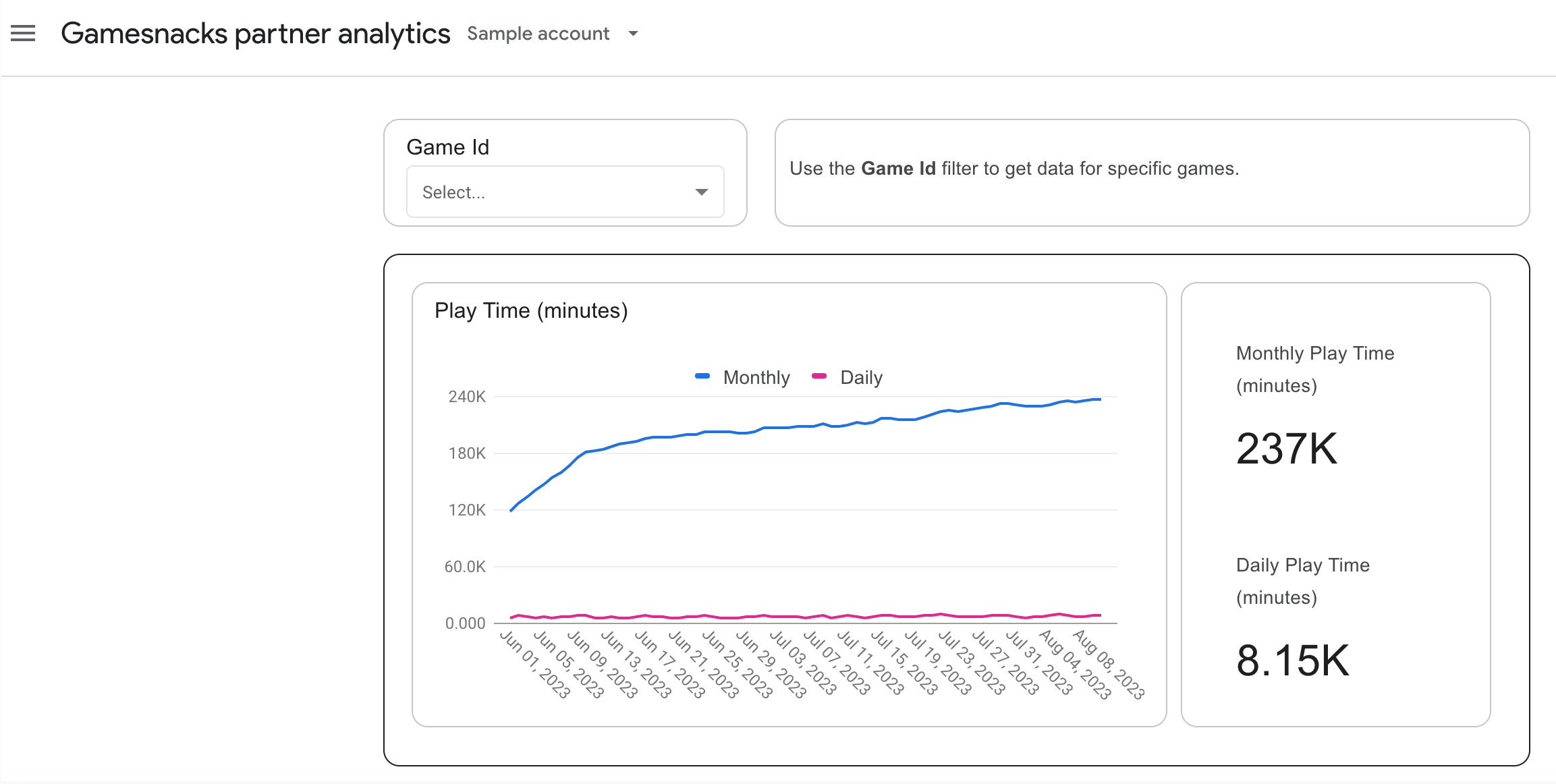This screenshot has width=1556, height=784.
Task: Click the Monthly Play Time (minutes) label
Action: (x=1315, y=370)
